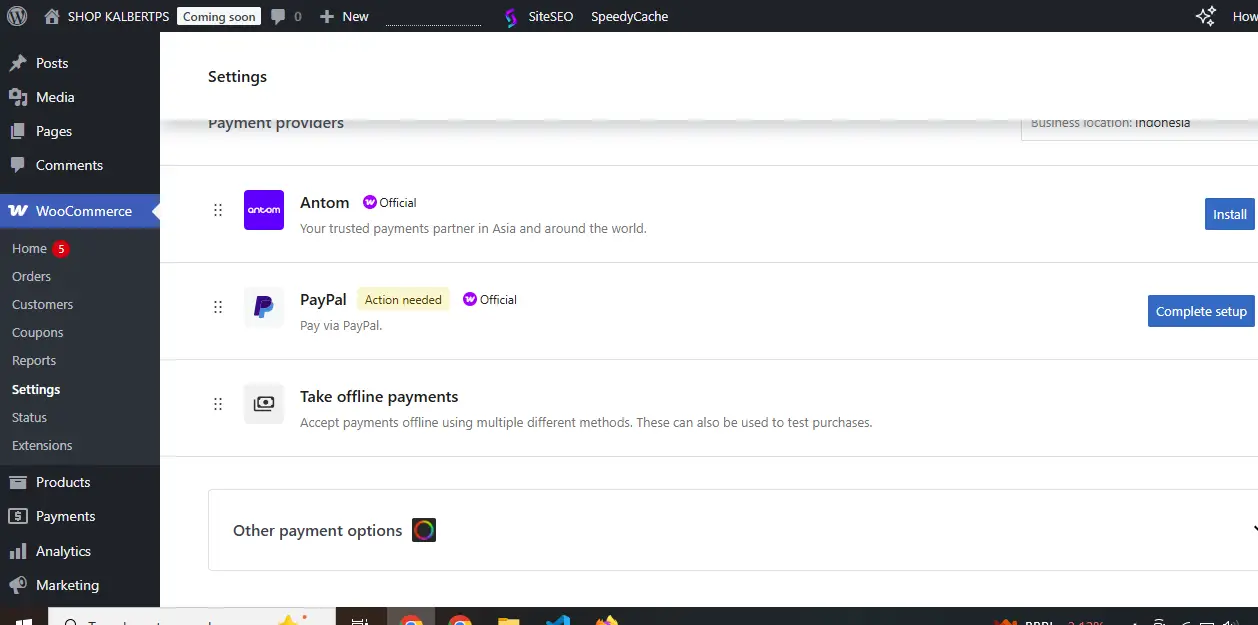Grab the drag handle beside Antom
Image resolution: width=1258 pixels, height=625 pixels.
click(218, 210)
